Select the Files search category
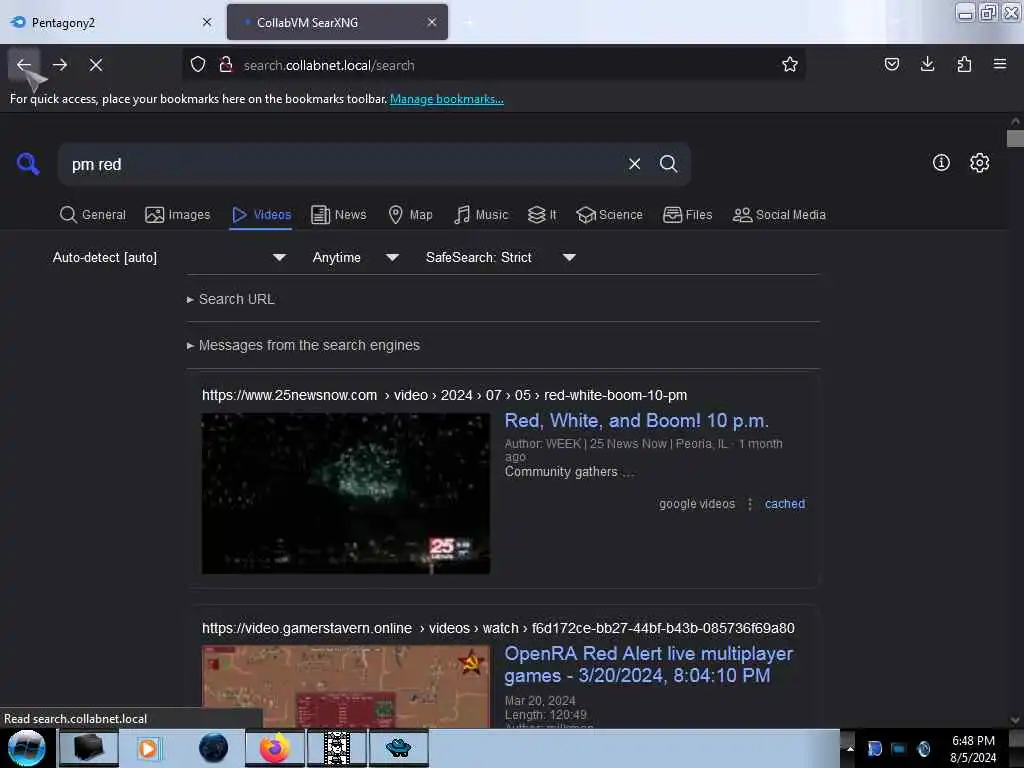 pyautogui.click(x=688, y=215)
